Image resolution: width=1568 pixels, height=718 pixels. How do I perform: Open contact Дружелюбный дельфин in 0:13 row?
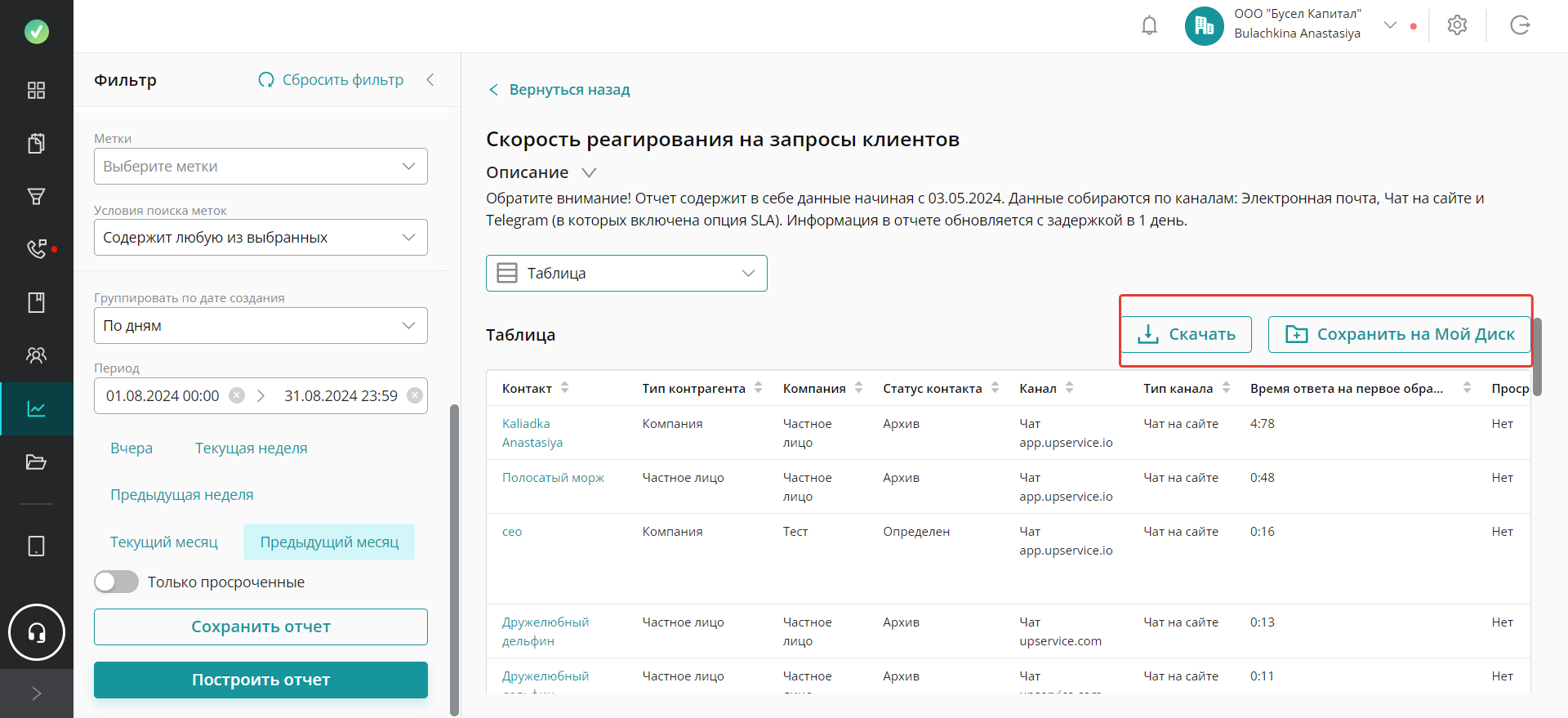546,631
